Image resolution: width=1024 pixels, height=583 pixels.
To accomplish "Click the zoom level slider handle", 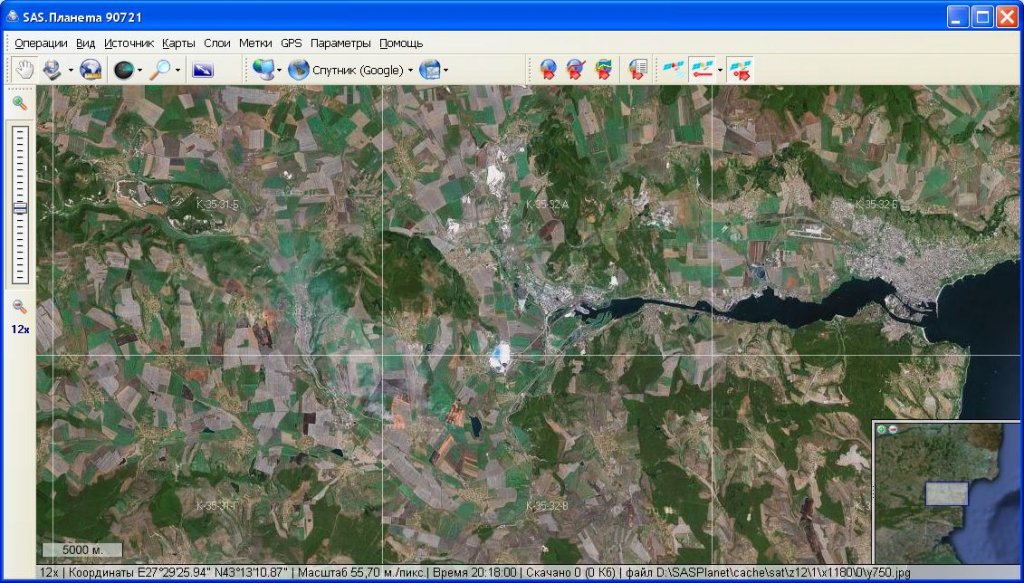I will click(19, 208).
